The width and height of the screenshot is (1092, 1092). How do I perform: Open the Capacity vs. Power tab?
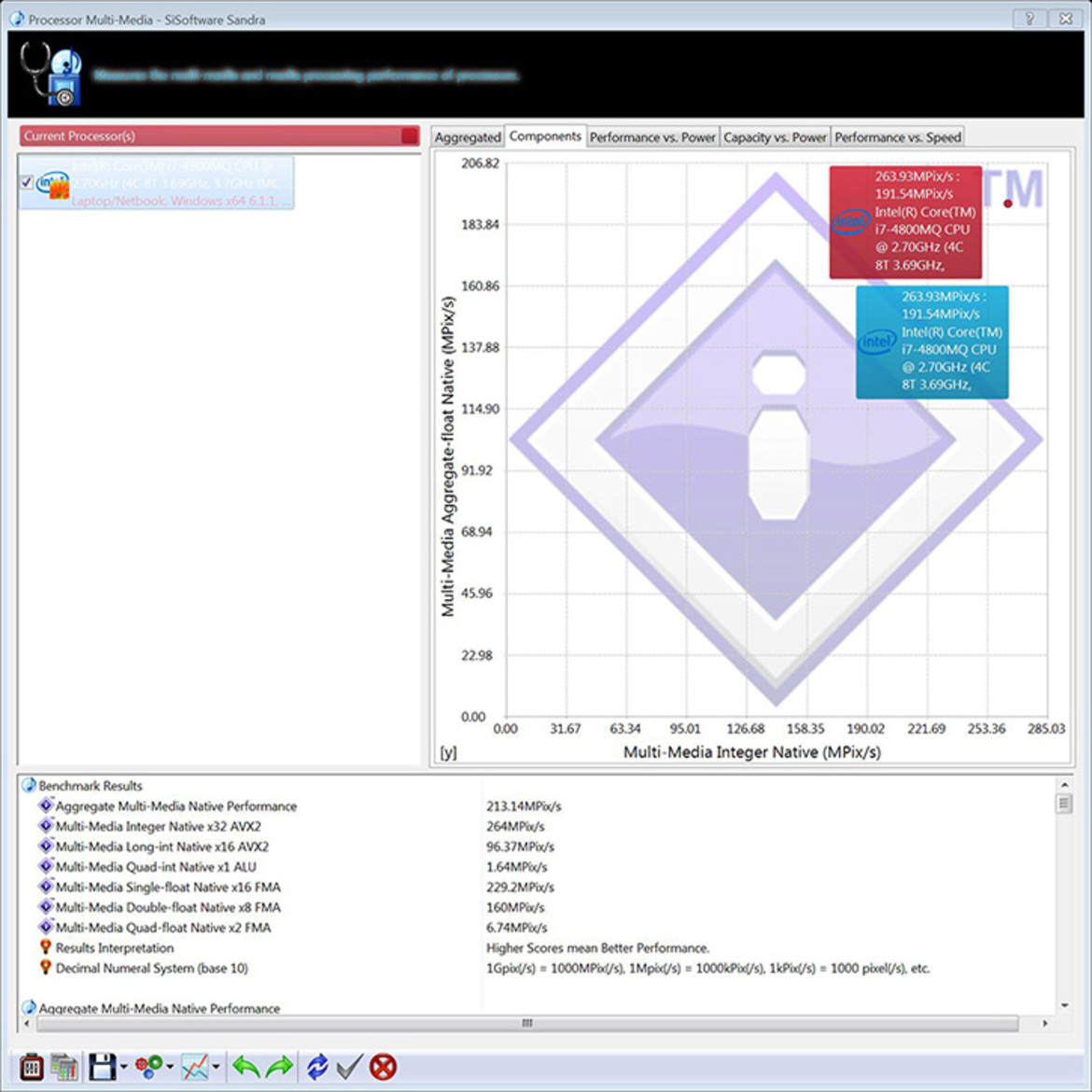point(775,137)
